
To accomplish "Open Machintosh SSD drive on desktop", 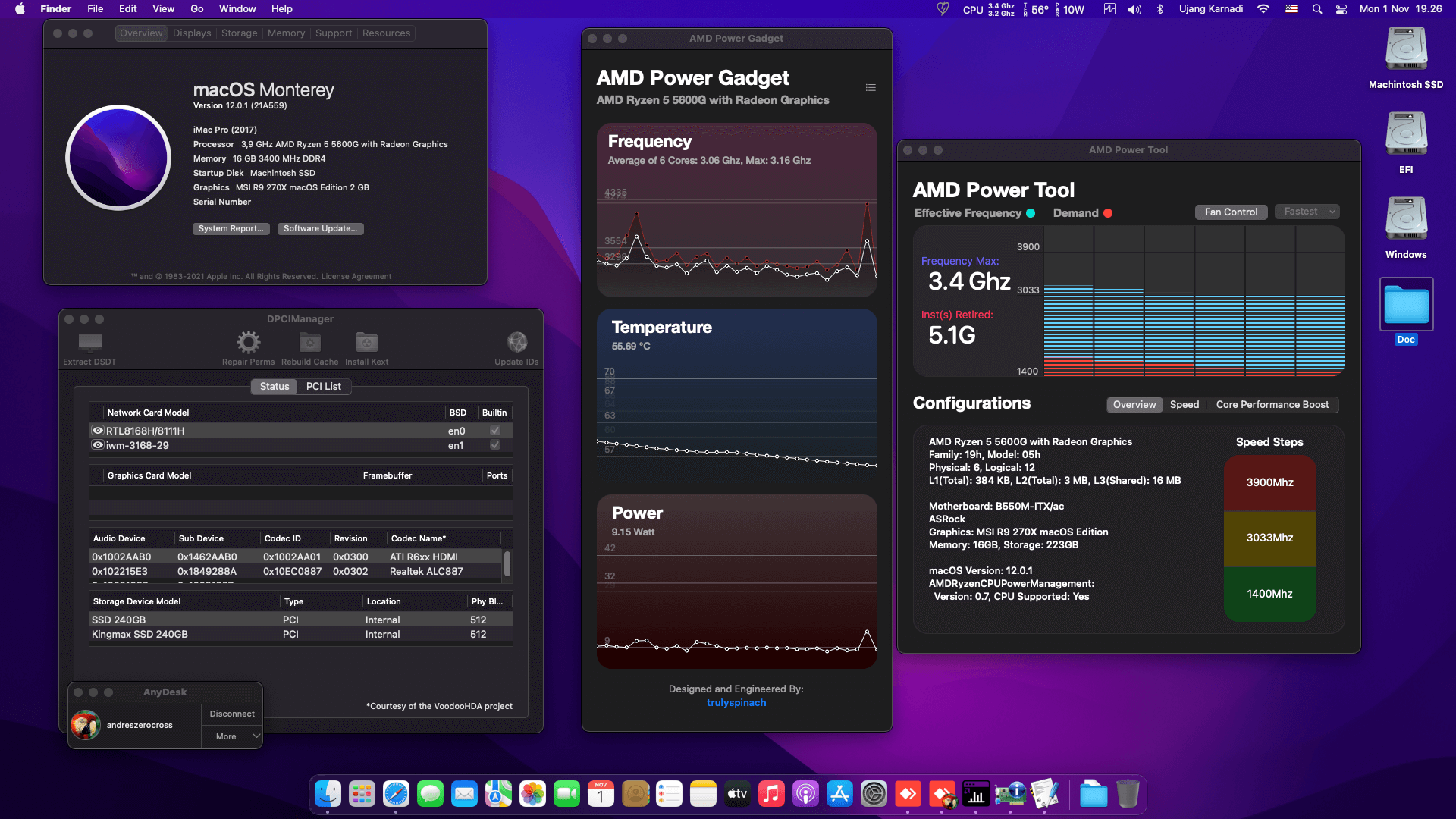I will tap(1406, 50).
